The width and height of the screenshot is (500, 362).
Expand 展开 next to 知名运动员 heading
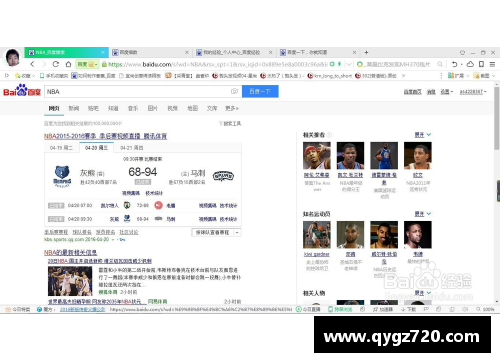[423, 214]
